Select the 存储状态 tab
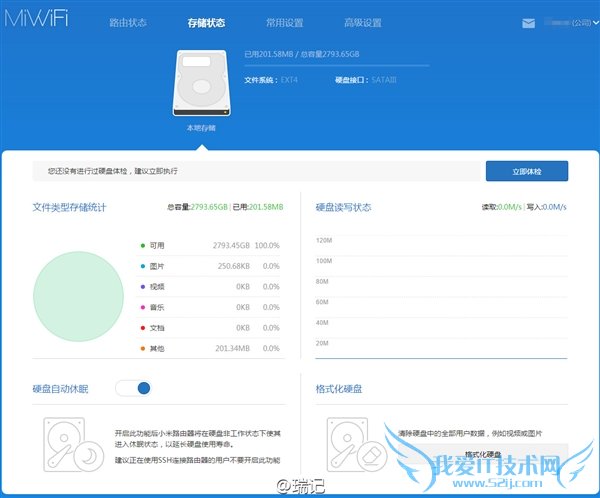The width and height of the screenshot is (600, 498). click(206, 23)
